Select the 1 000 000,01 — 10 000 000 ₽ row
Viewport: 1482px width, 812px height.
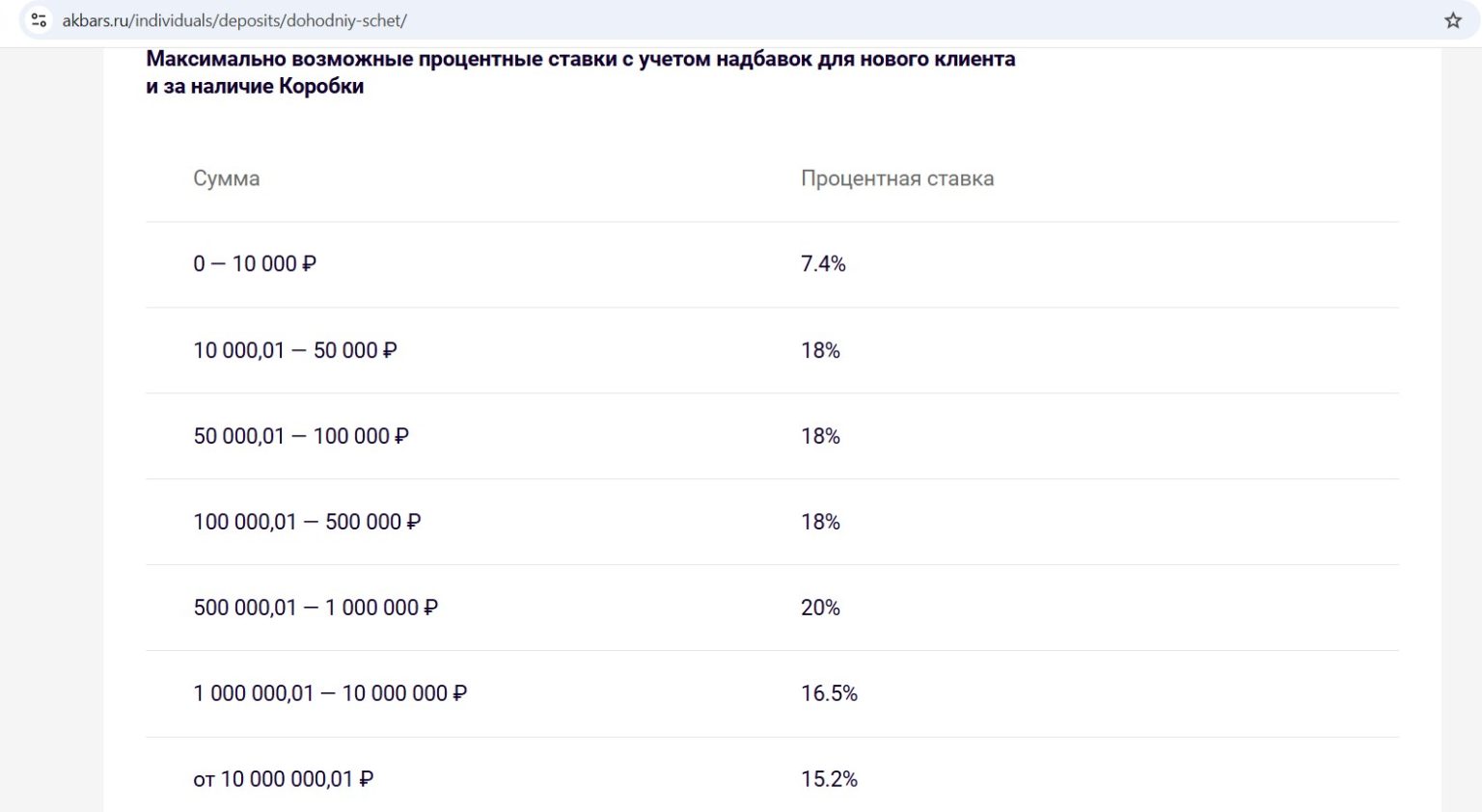pyautogui.click(x=330, y=693)
